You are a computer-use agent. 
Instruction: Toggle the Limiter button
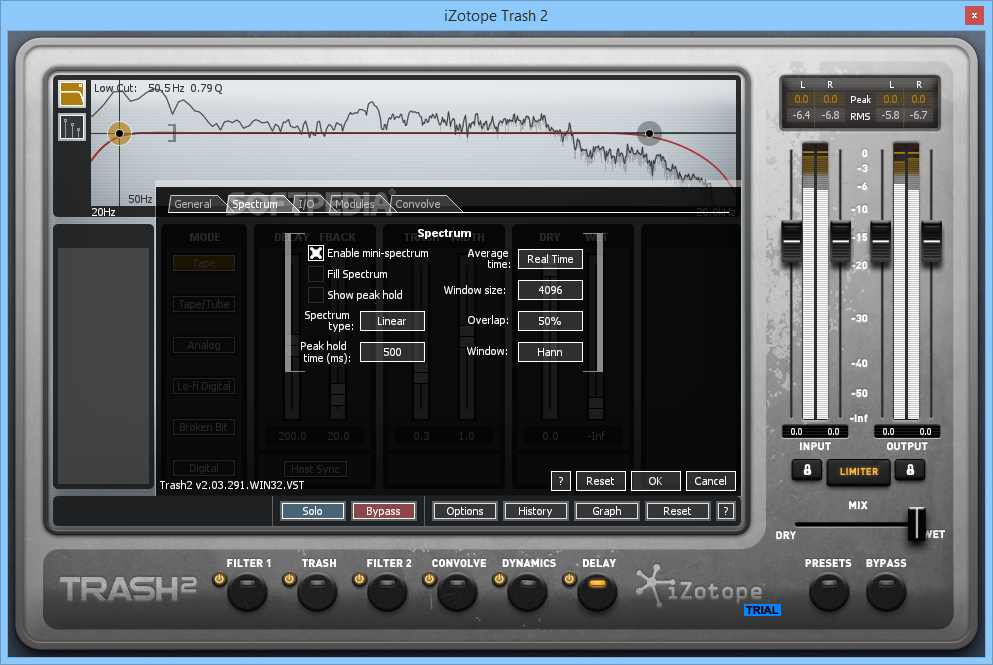pyautogui.click(x=859, y=472)
